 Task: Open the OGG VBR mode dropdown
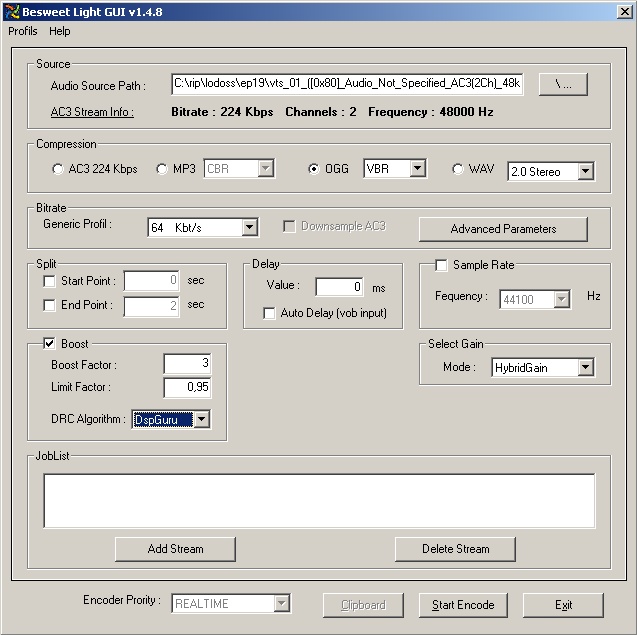click(395, 168)
